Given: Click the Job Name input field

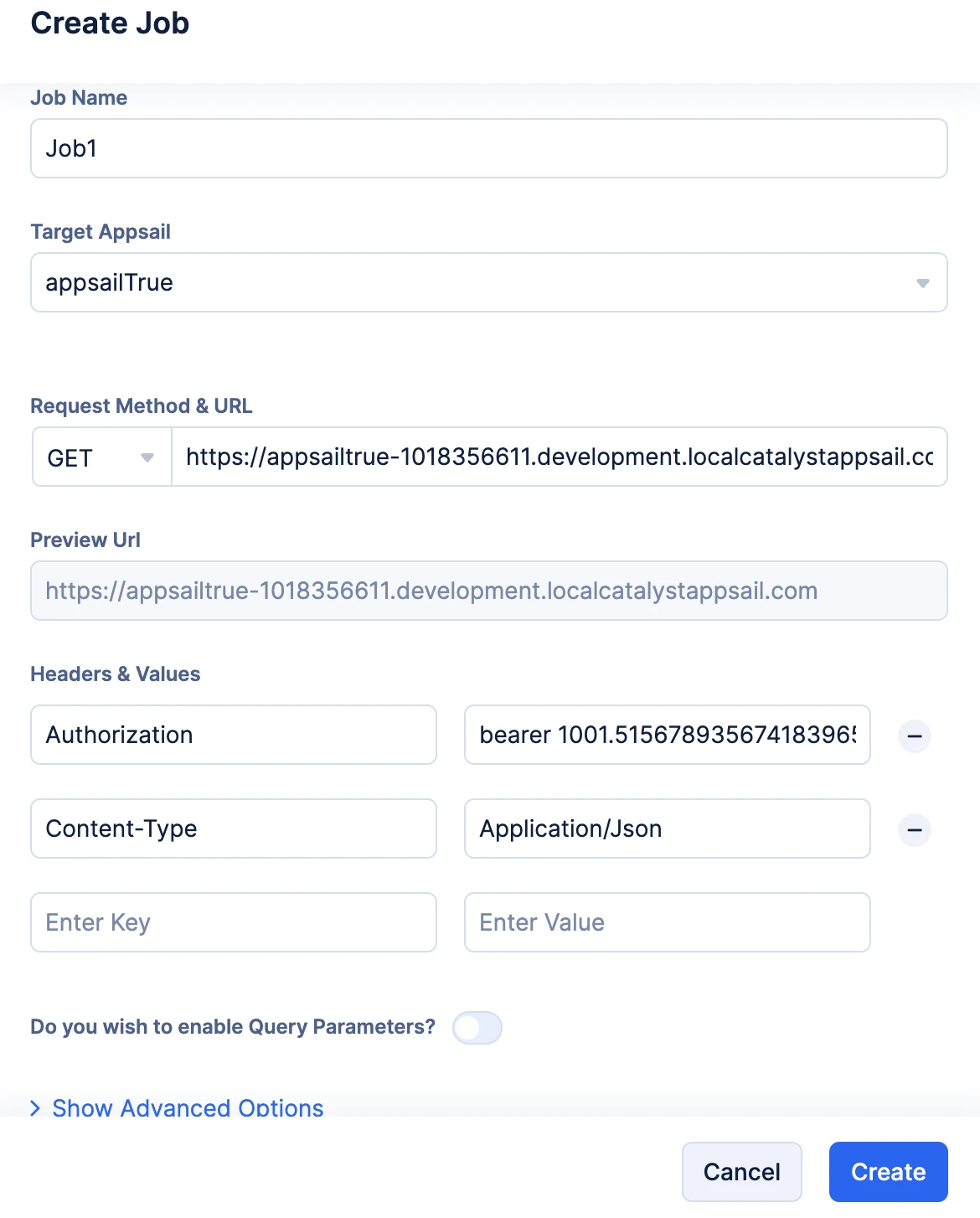Looking at the screenshot, I should point(488,149).
